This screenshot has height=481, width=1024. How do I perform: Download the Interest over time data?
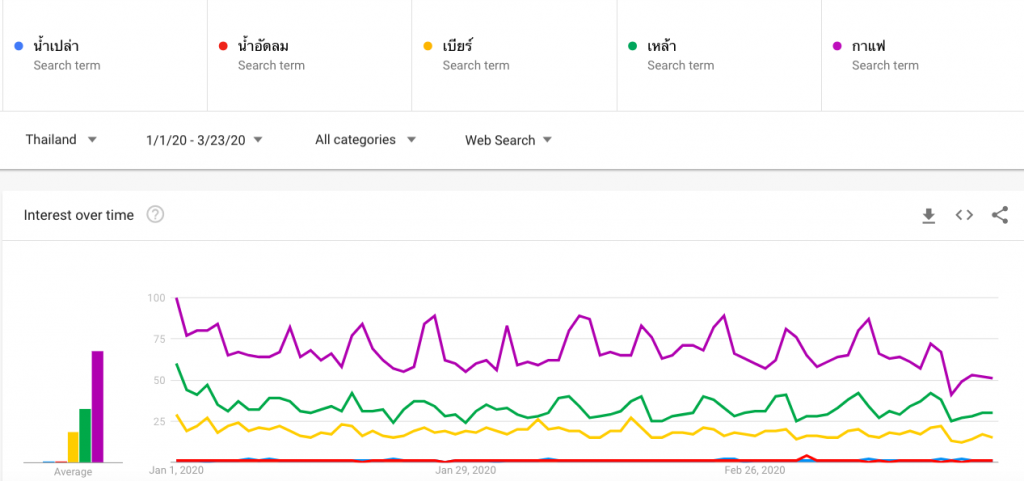pyautogui.click(x=929, y=215)
